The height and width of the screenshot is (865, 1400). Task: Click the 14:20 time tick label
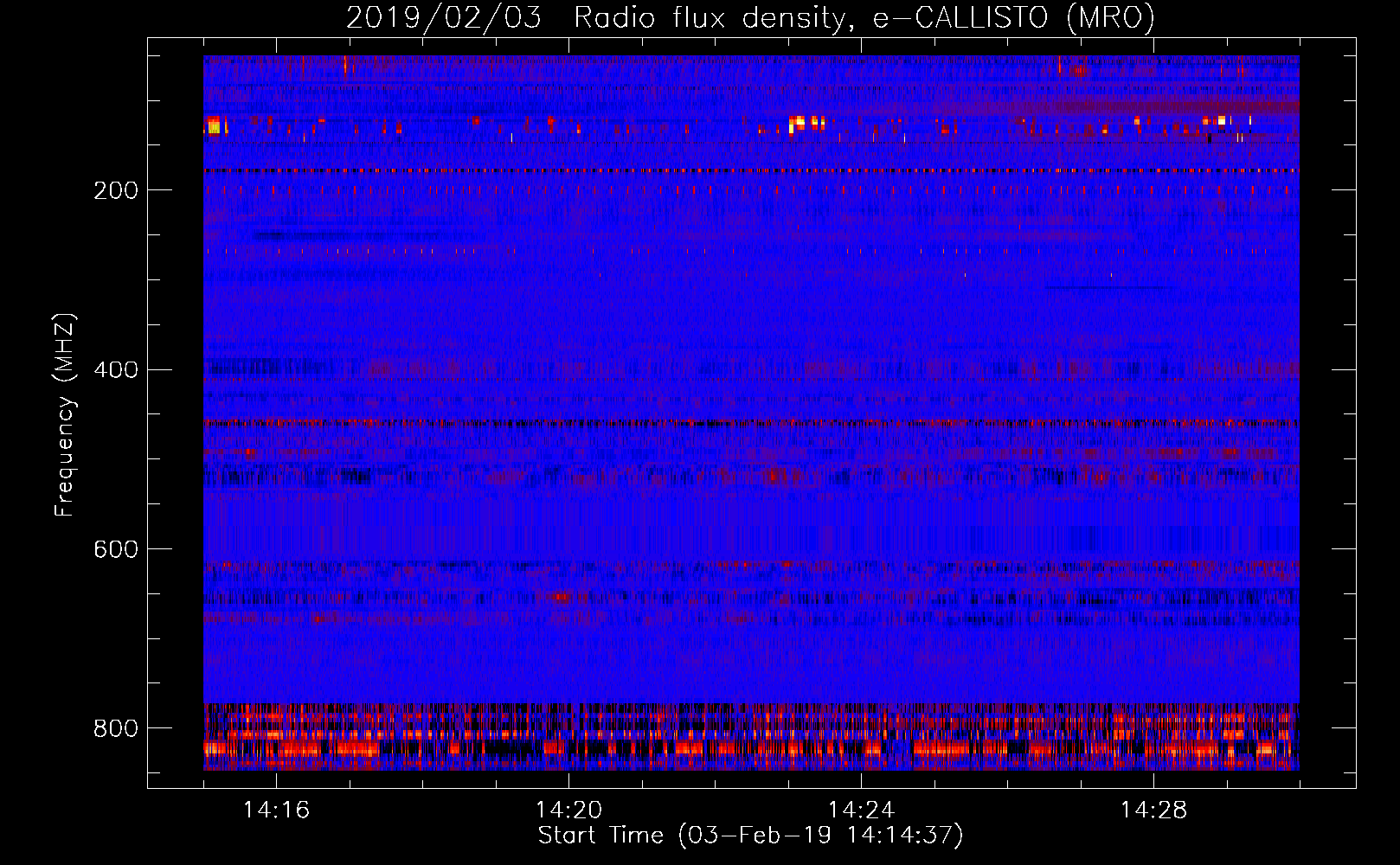pyautogui.click(x=568, y=811)
